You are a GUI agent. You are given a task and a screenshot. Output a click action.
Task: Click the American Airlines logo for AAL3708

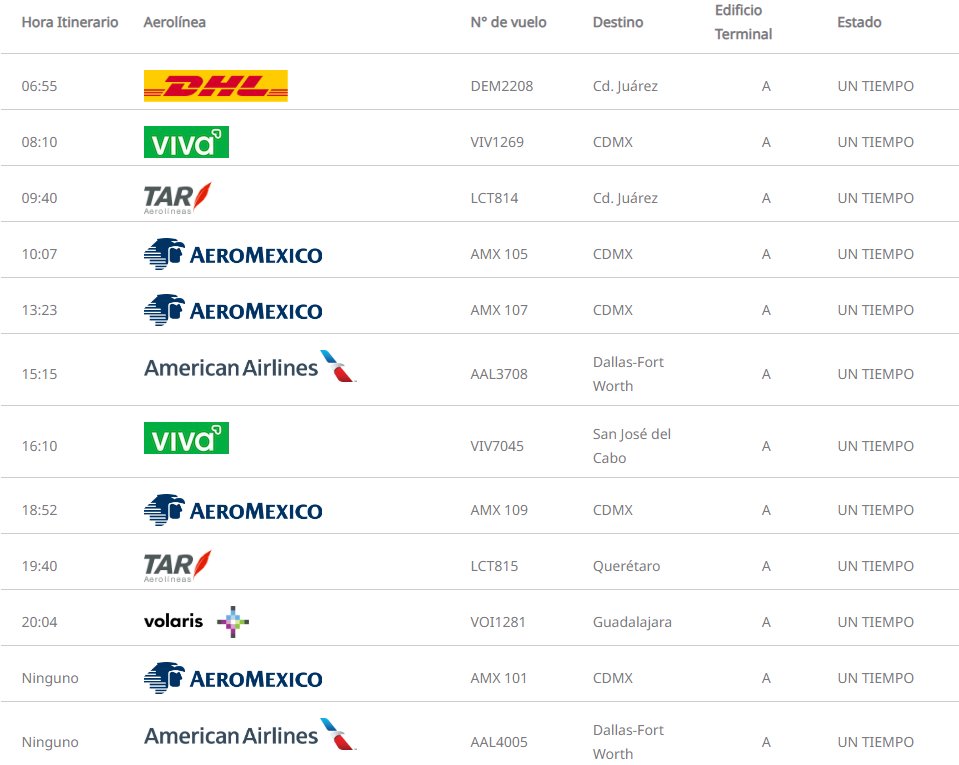pyautogui.click(x=250, y=367)
